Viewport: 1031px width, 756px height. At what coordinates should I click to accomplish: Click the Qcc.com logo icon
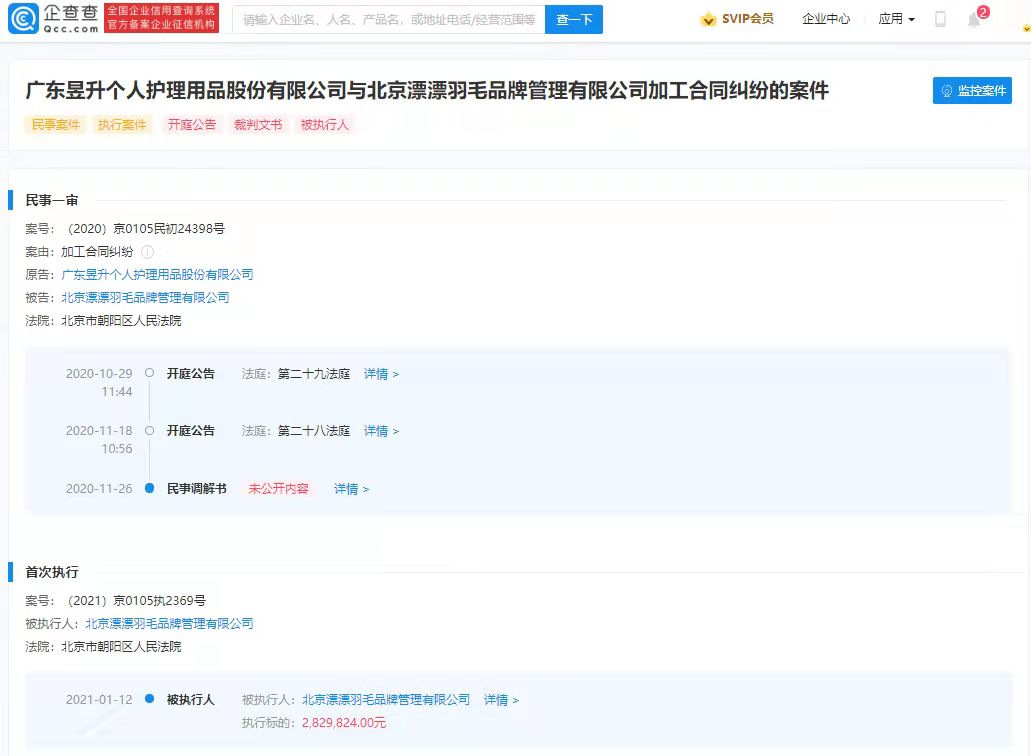coord(23,18)
